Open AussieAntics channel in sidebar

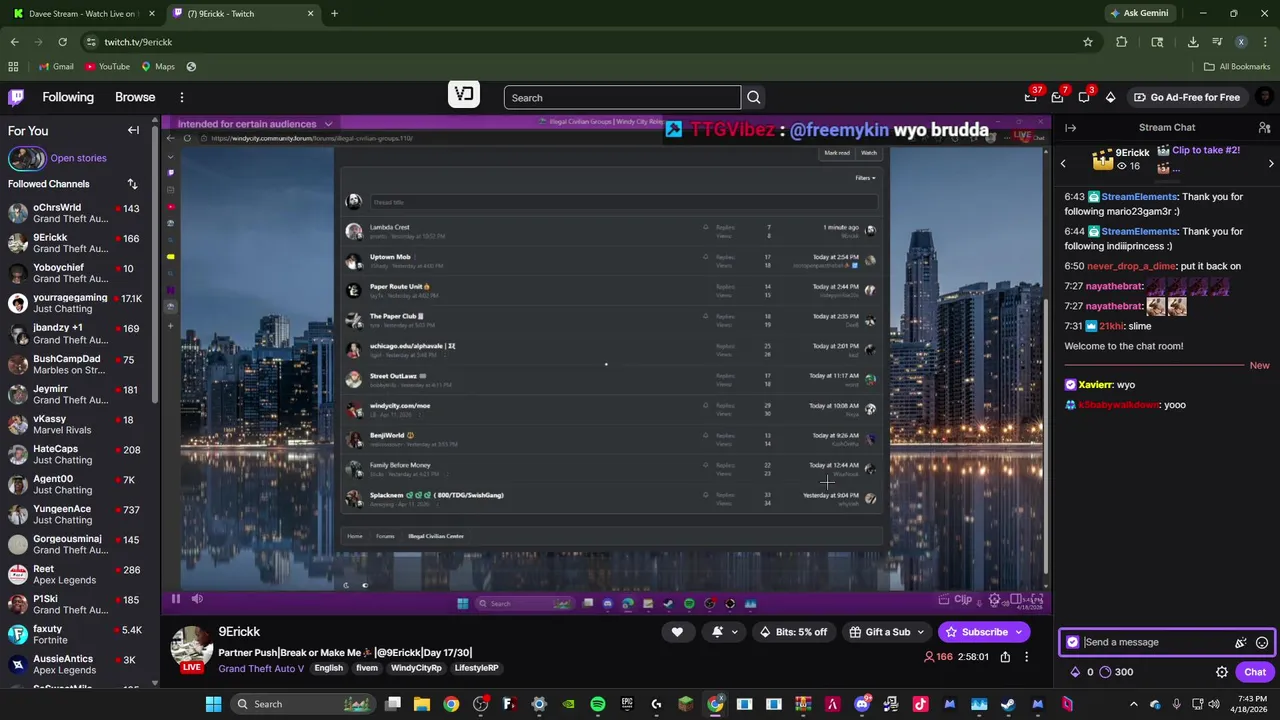(76, 664)
